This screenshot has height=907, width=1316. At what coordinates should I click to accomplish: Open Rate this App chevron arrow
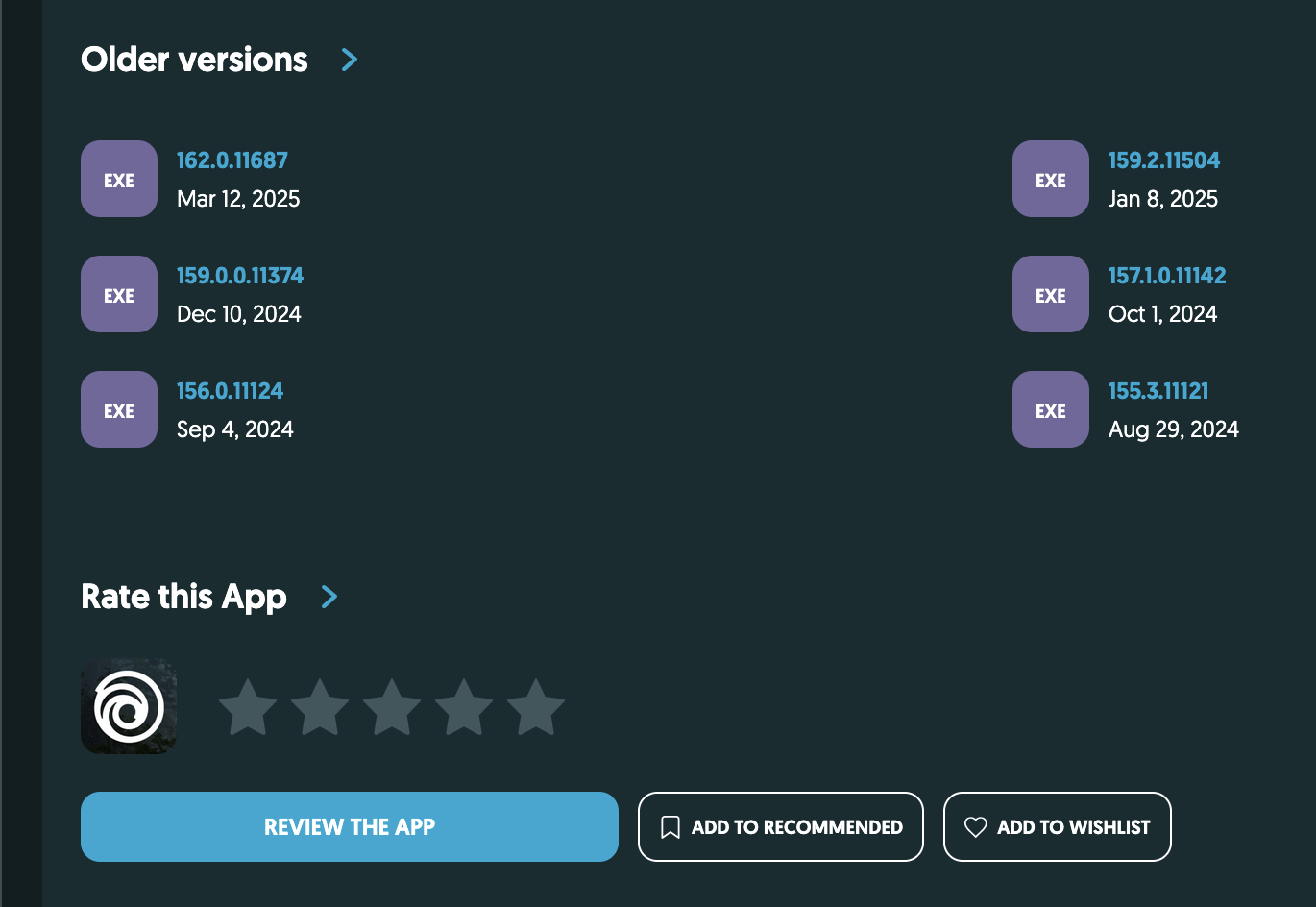click(329, 597)
